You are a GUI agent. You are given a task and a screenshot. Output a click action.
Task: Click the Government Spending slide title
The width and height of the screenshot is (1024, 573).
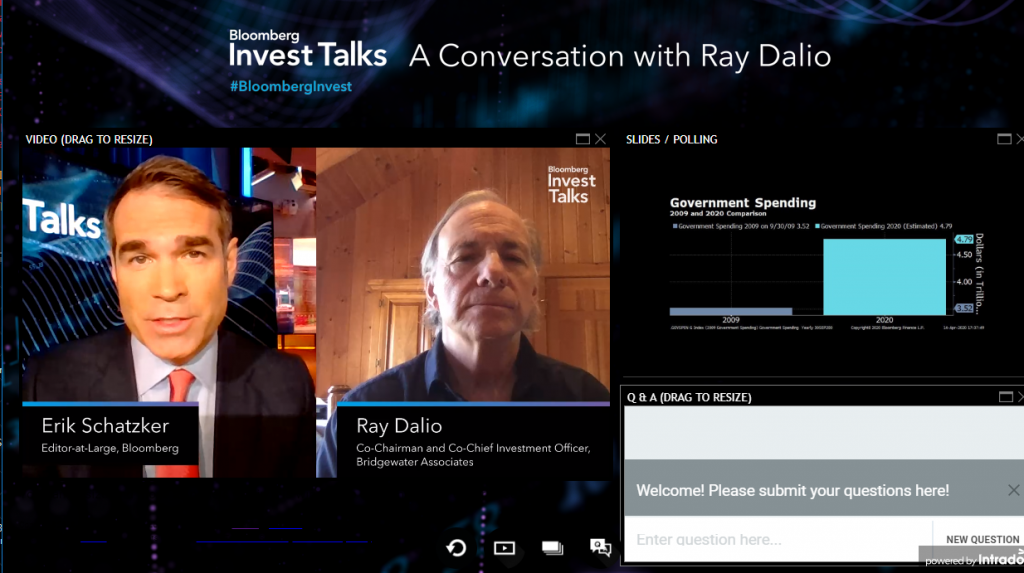[743, 203]
